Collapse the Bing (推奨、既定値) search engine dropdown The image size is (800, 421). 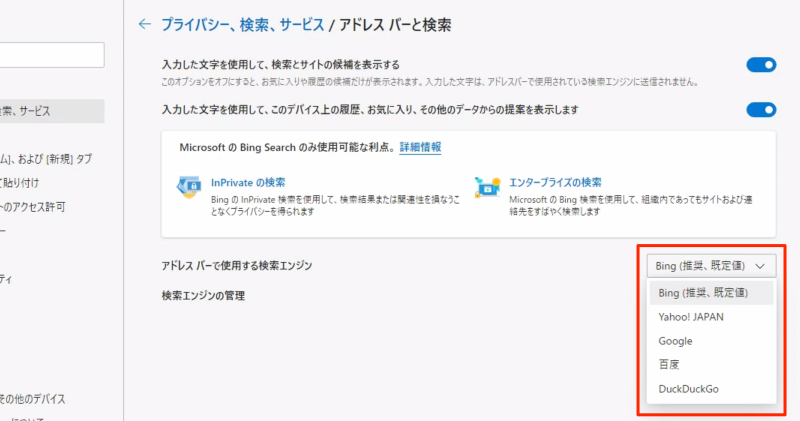point(711,266)
